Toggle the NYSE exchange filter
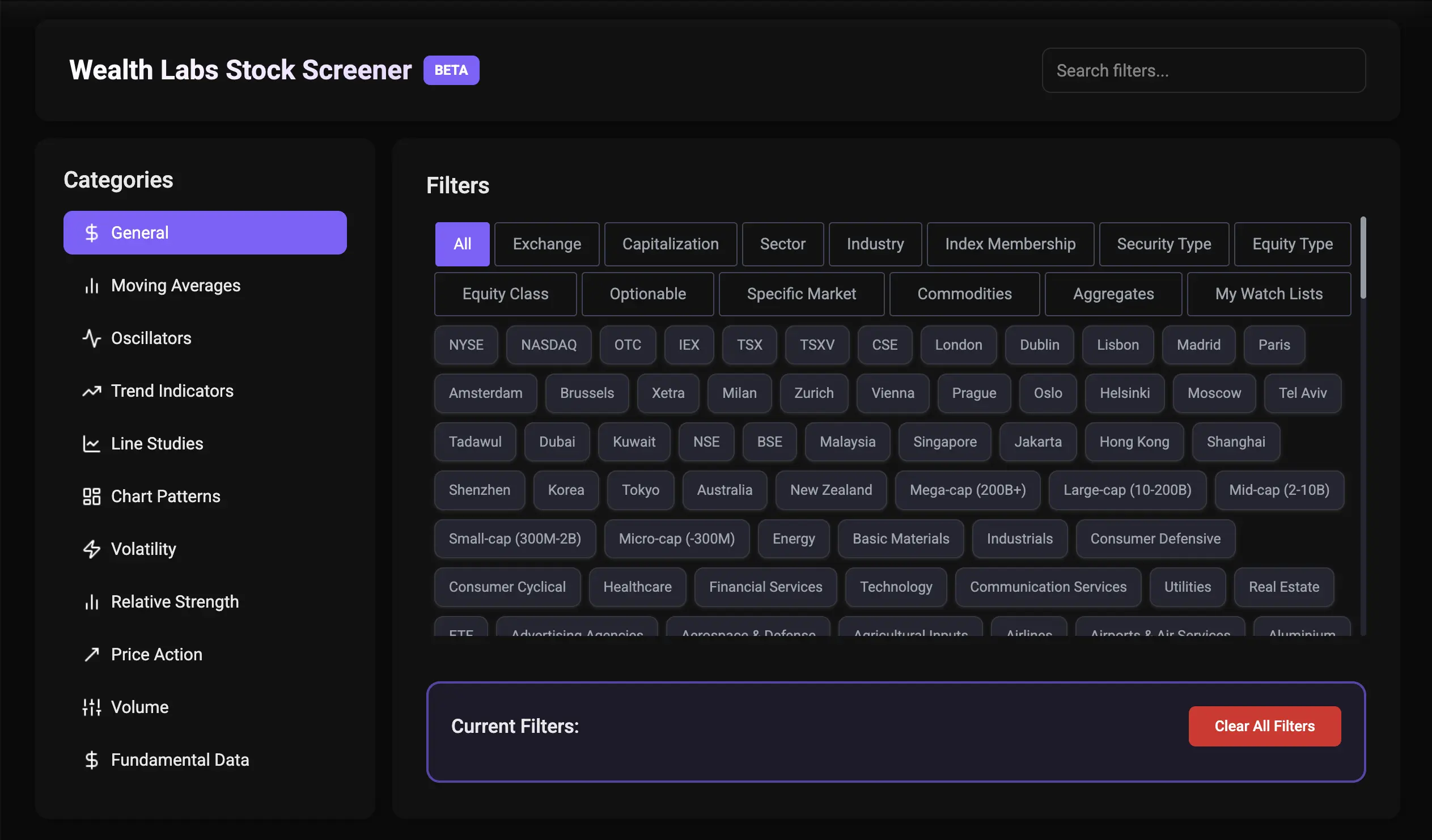 coord(465,345)
